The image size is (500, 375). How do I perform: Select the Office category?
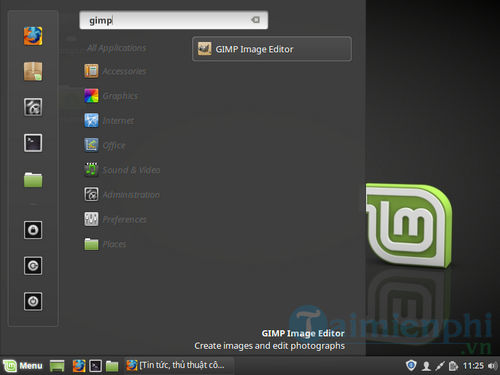(105, 145)
